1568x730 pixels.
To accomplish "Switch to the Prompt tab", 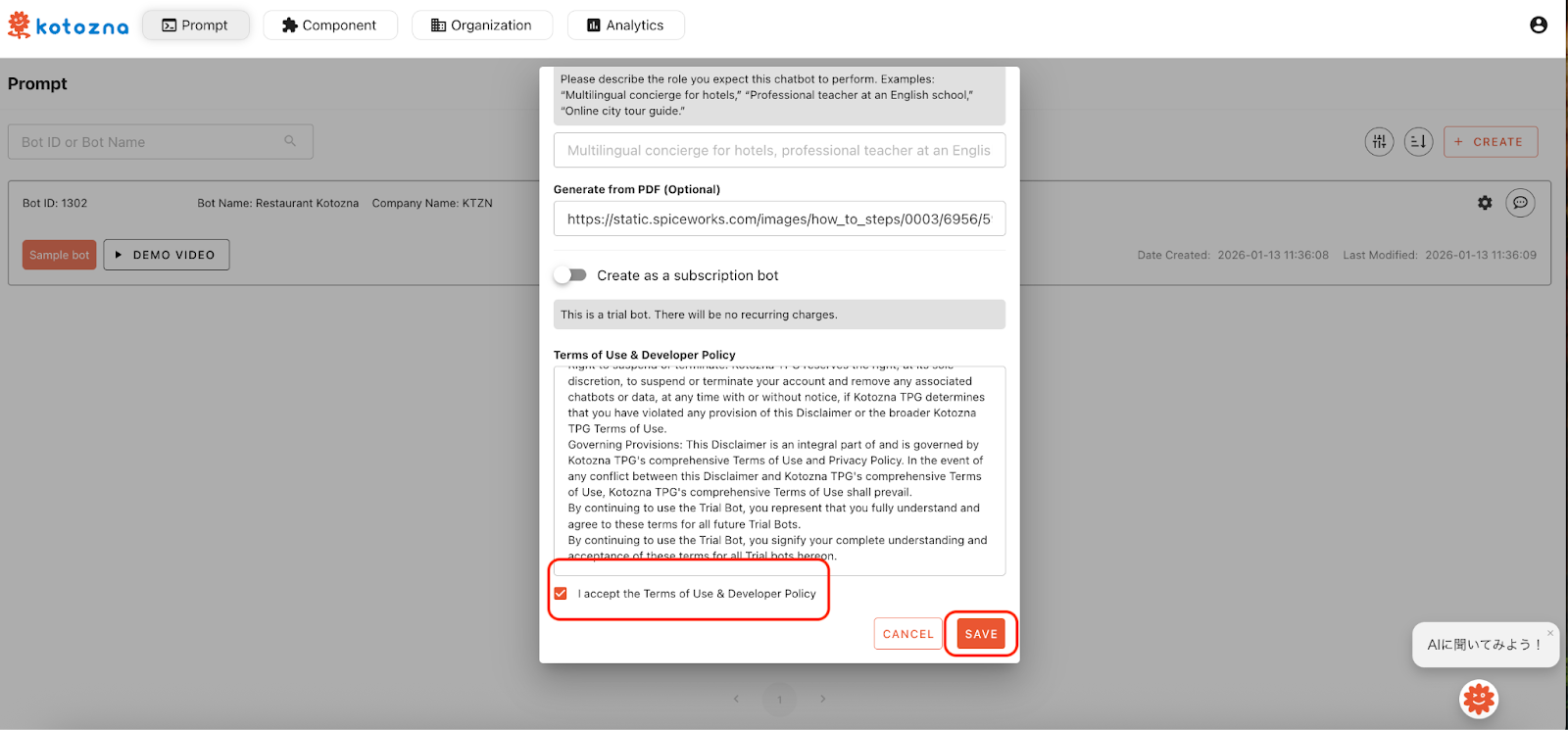I will (x=196, y=25).
